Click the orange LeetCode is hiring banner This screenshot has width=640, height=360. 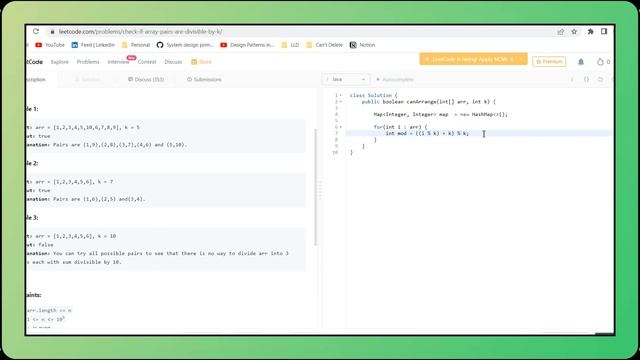473,60
